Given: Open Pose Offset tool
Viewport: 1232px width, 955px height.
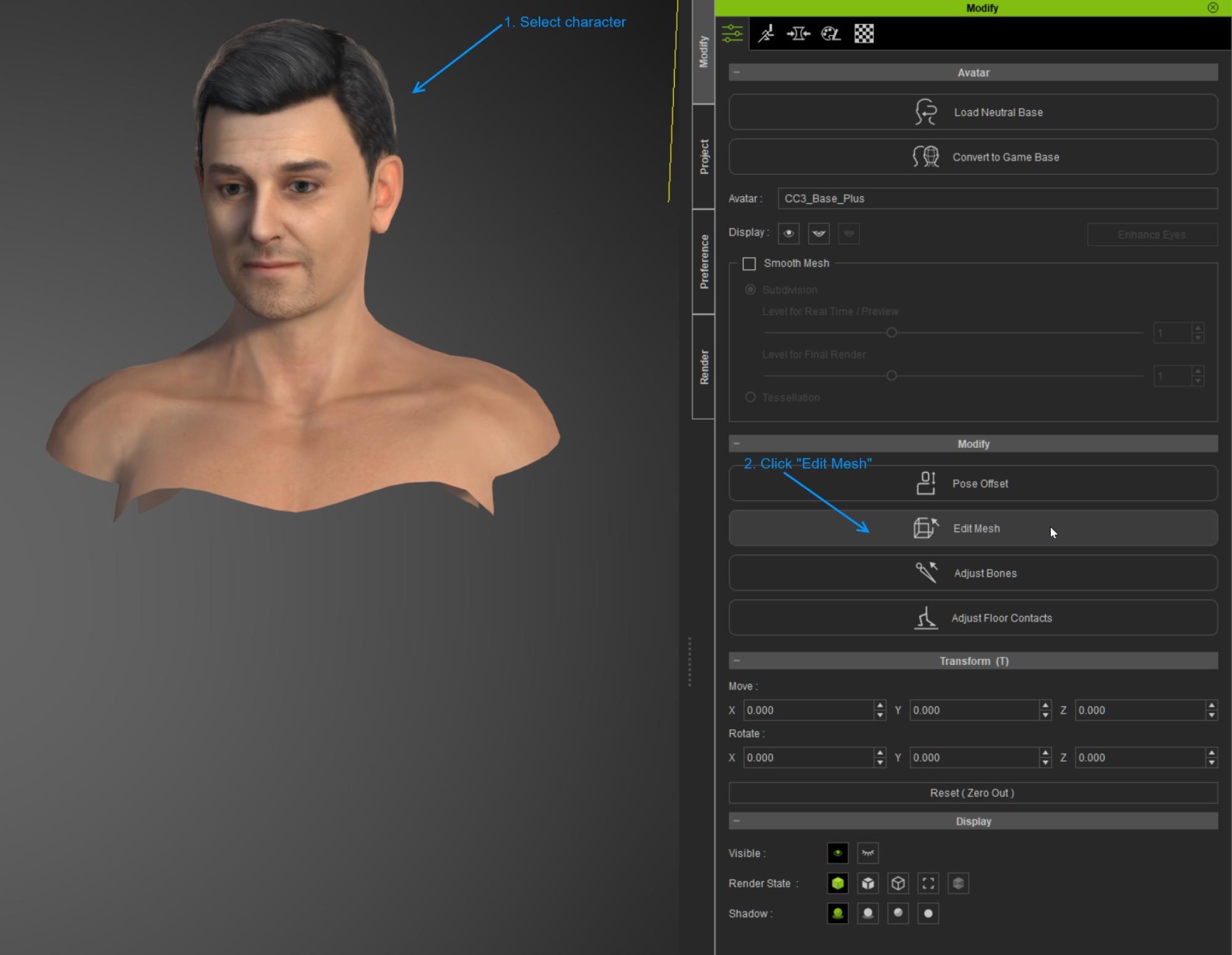Looking at the screenshot, I should pos(973,484).
